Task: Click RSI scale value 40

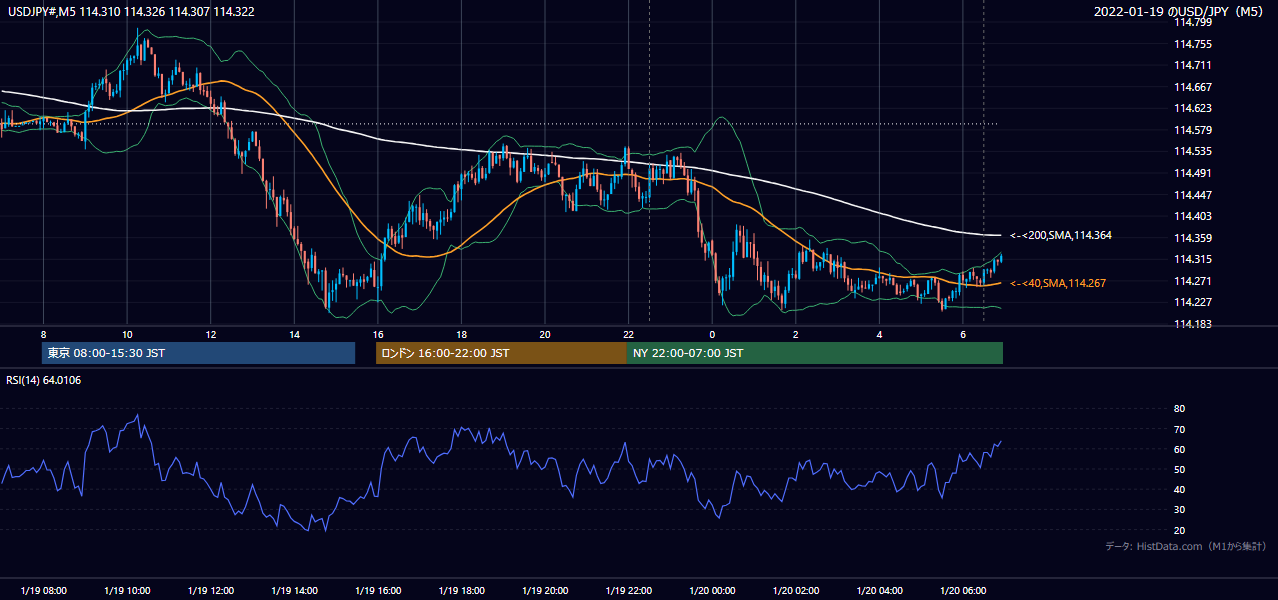Action: tap(1179, 490)
